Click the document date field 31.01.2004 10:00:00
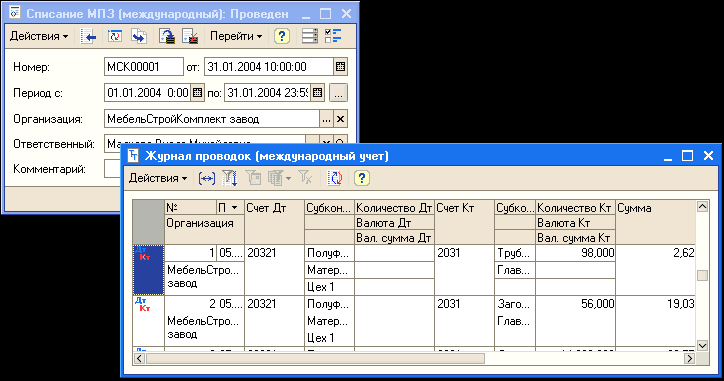Image resolution: width=724 pixels, height=381 pixels. (x=269, y=67)
